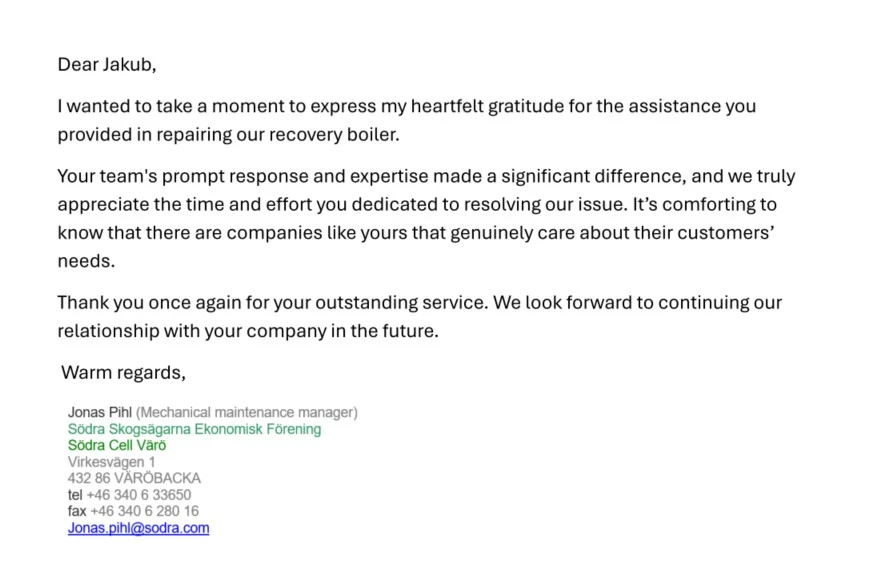Viewport: 885px width, 576px height.
Task: Click the green Södra Cell Värö line
Action: click(x=117, y=445)
